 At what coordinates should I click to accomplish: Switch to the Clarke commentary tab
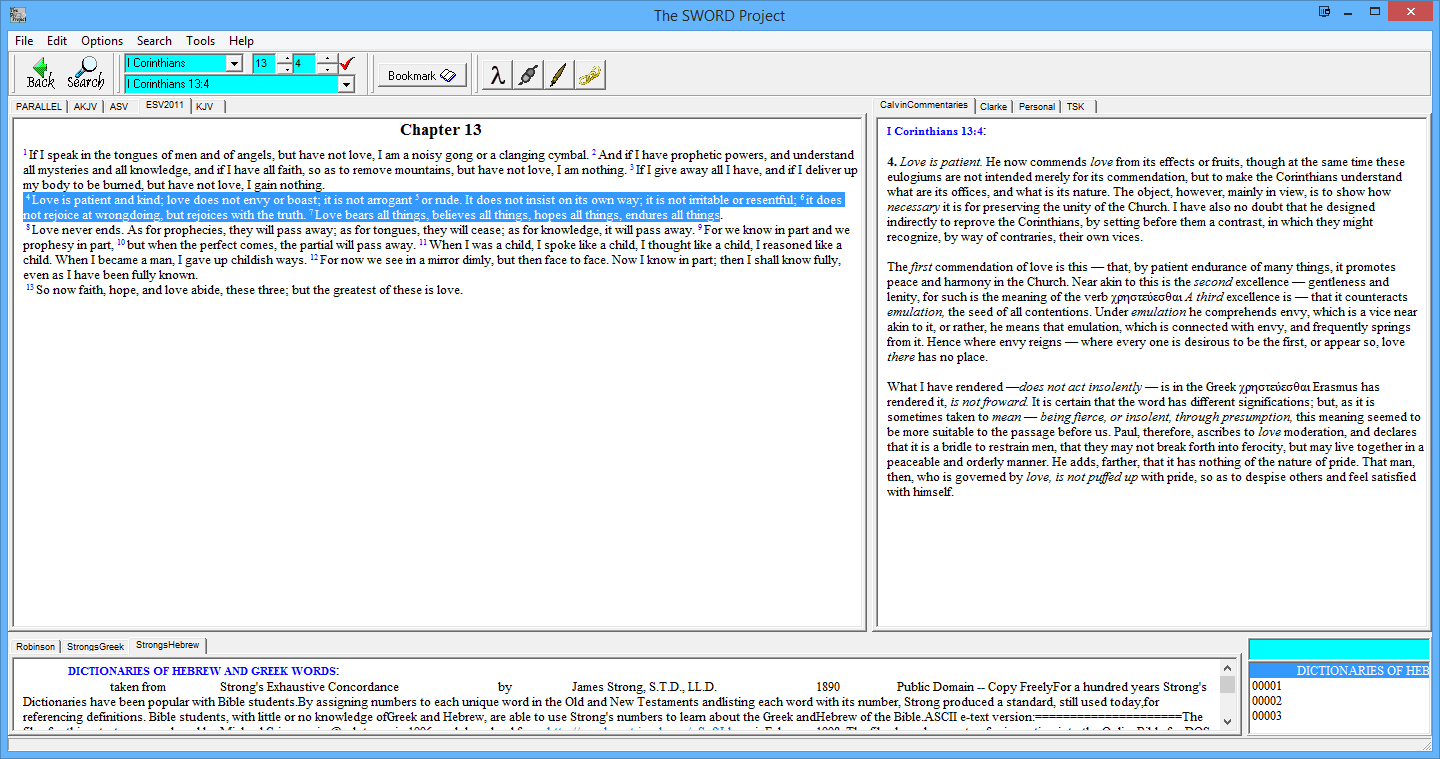[993, 106]
